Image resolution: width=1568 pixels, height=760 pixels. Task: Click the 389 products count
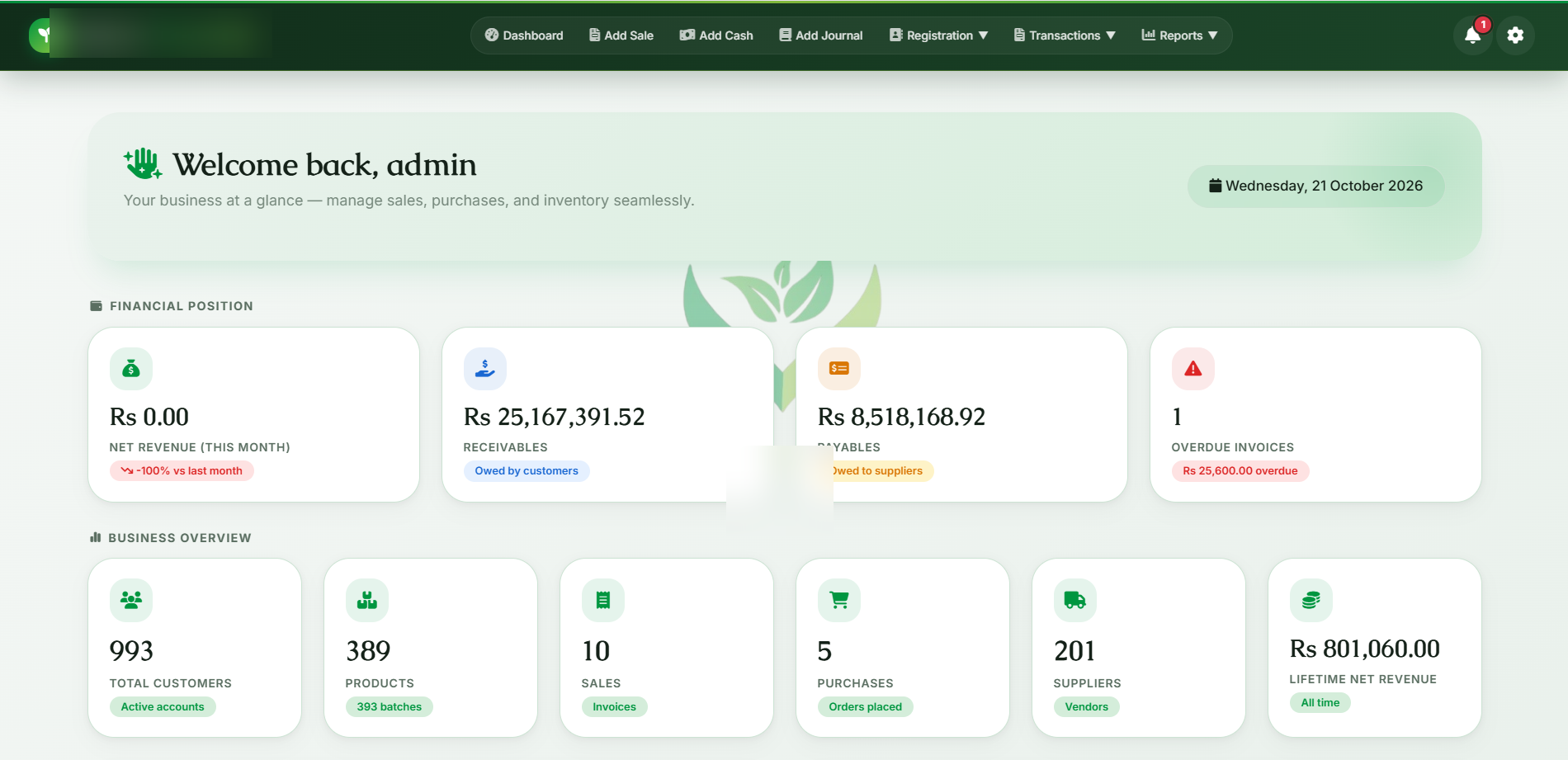click(368, 651)
